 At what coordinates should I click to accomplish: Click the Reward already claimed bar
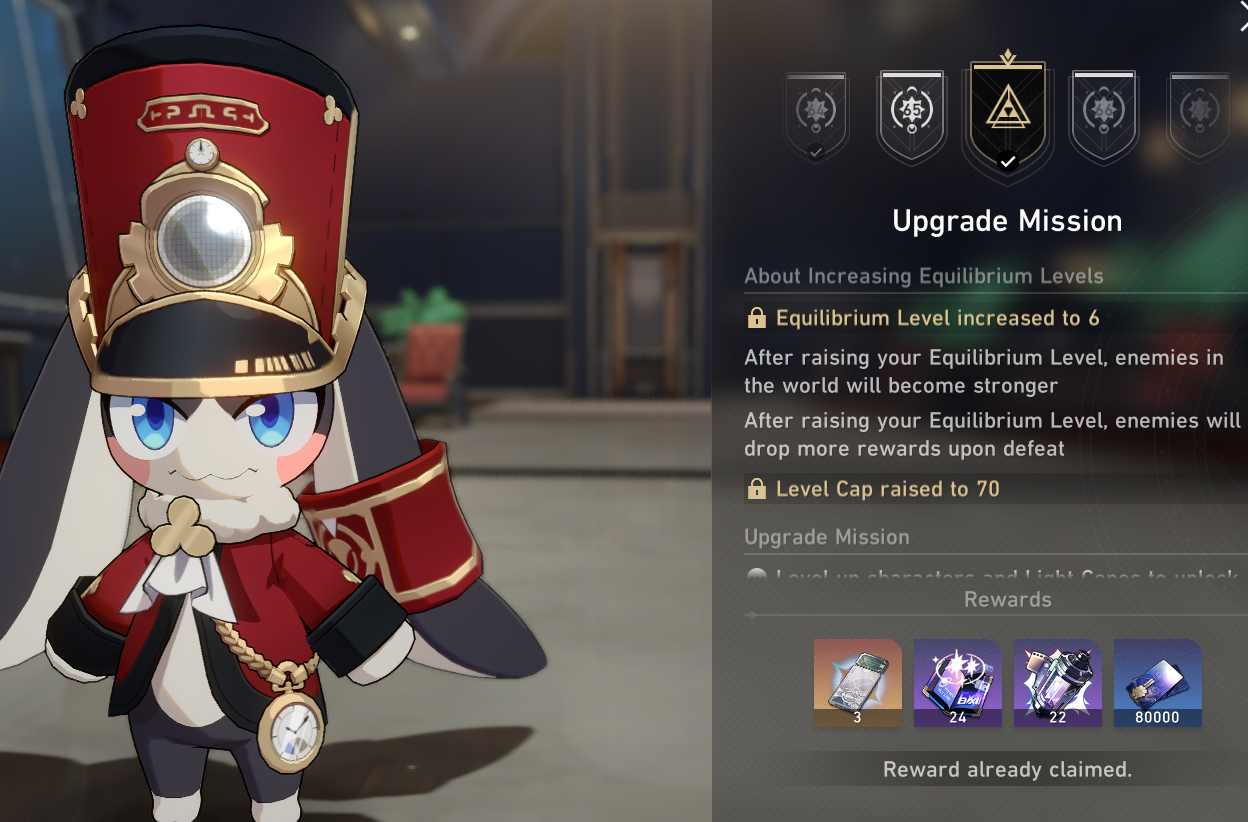[1007, 770]
